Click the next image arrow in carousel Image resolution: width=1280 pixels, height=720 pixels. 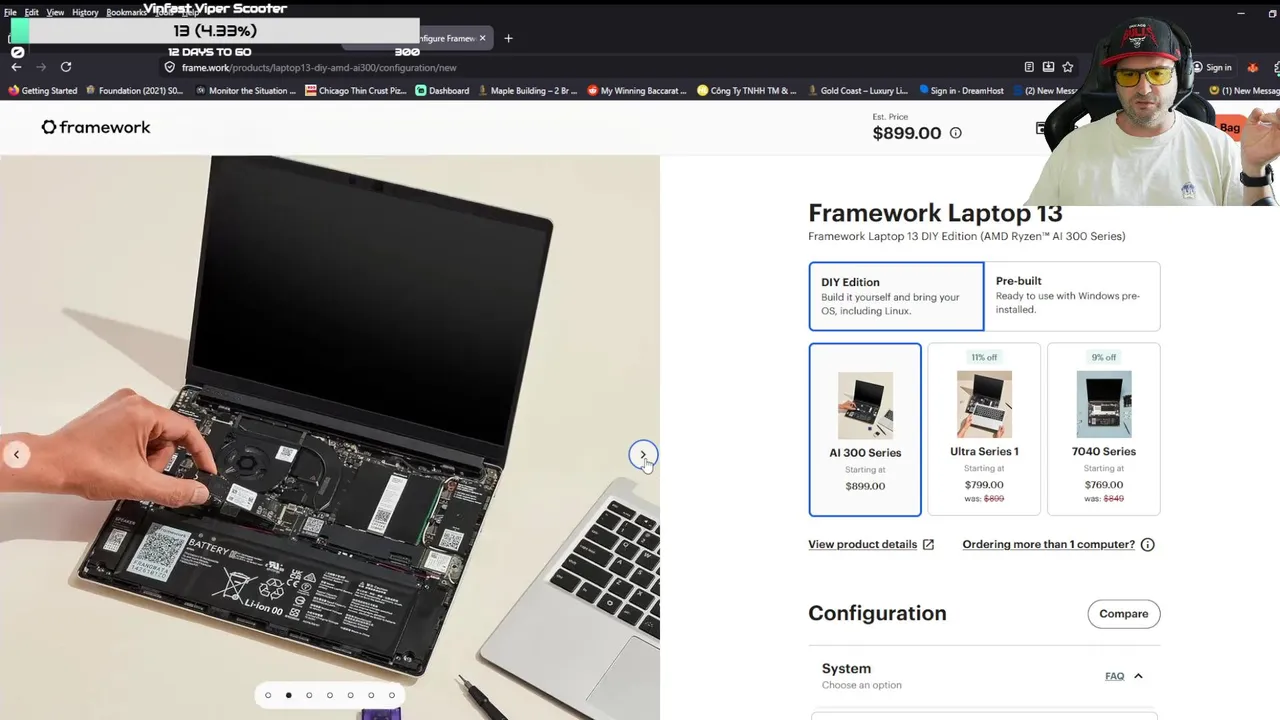click(x=643, y=455)
